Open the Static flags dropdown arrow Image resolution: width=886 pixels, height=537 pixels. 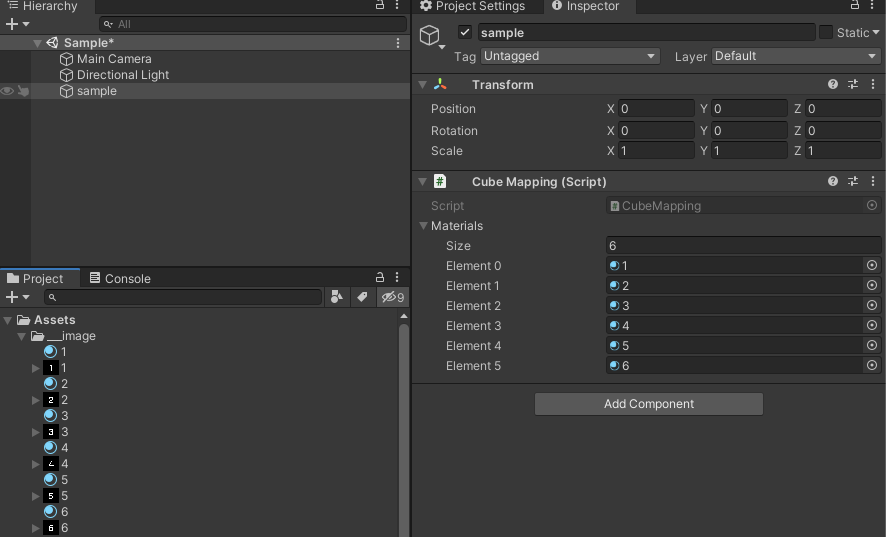[x=876, y=33]
